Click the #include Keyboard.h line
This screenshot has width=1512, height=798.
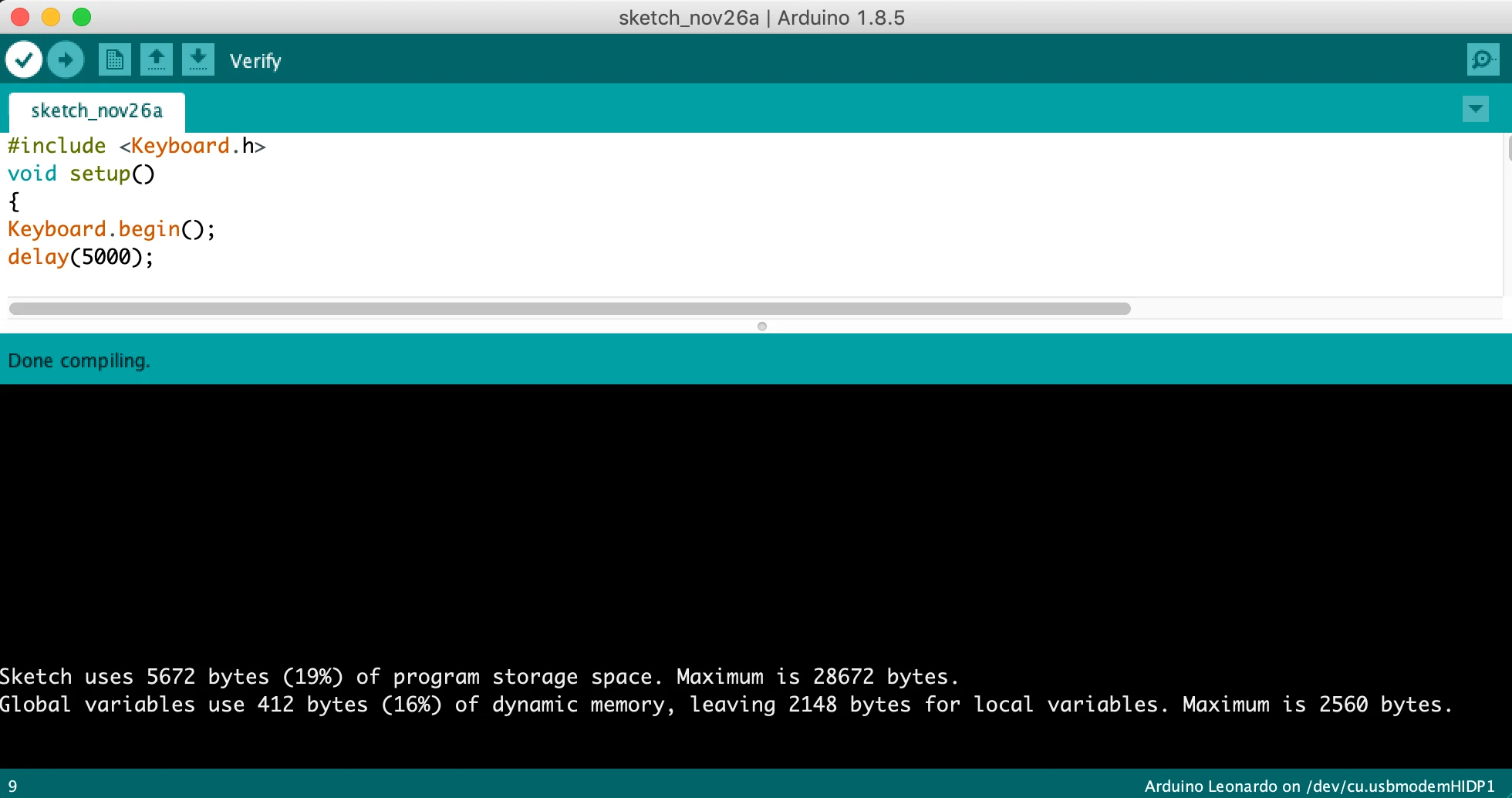(137, 146)
